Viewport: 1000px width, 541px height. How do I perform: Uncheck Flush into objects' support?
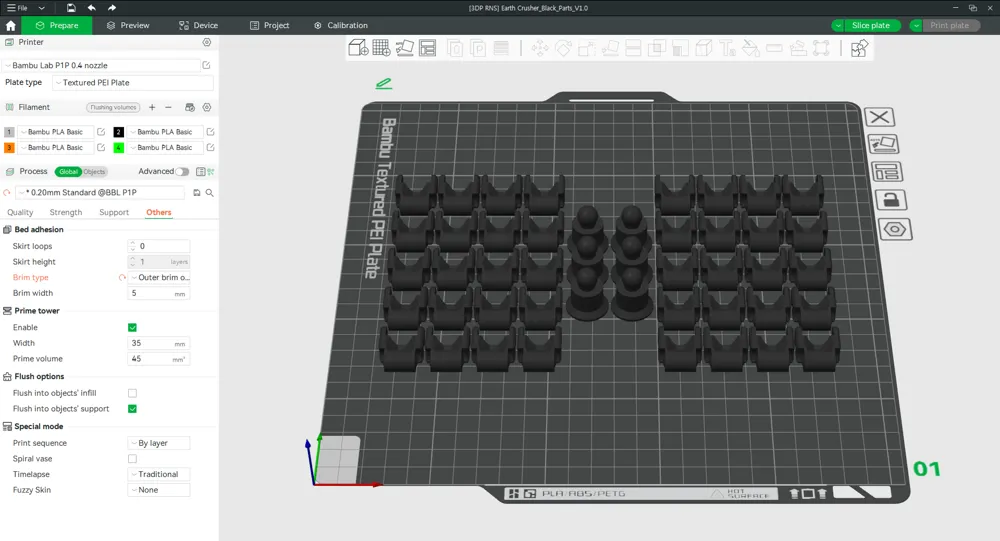point(132,409)
